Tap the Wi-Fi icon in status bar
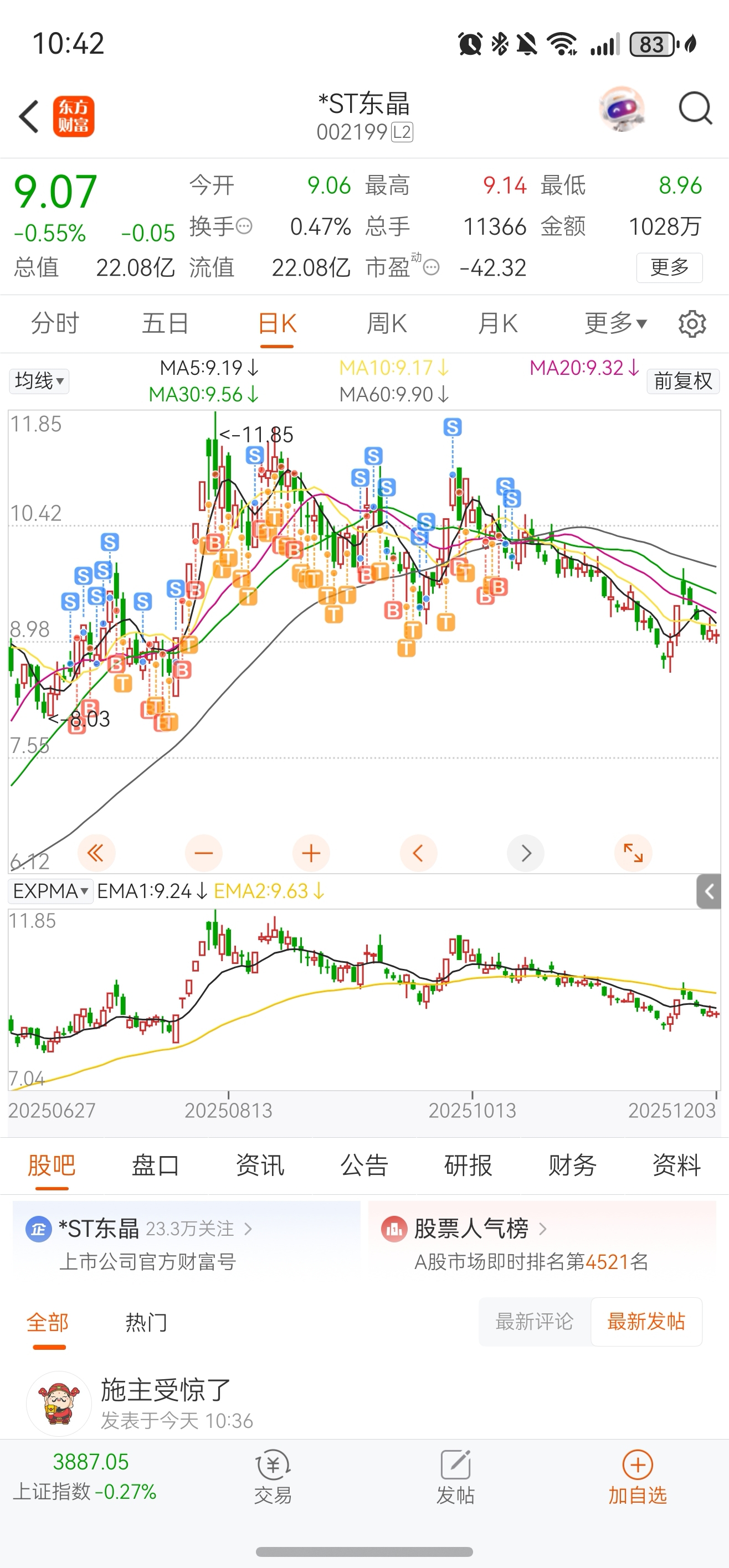729x1568 pixels. 562,44
